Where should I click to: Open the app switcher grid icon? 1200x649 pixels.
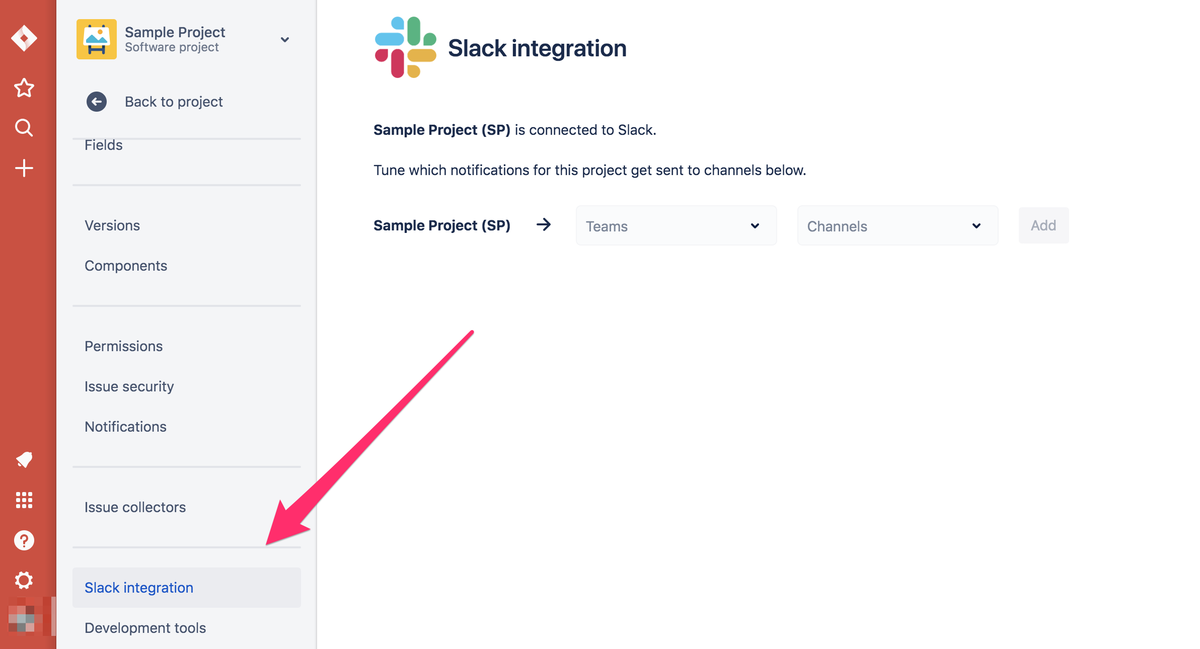pyautogui.click(x=24, y=500)
